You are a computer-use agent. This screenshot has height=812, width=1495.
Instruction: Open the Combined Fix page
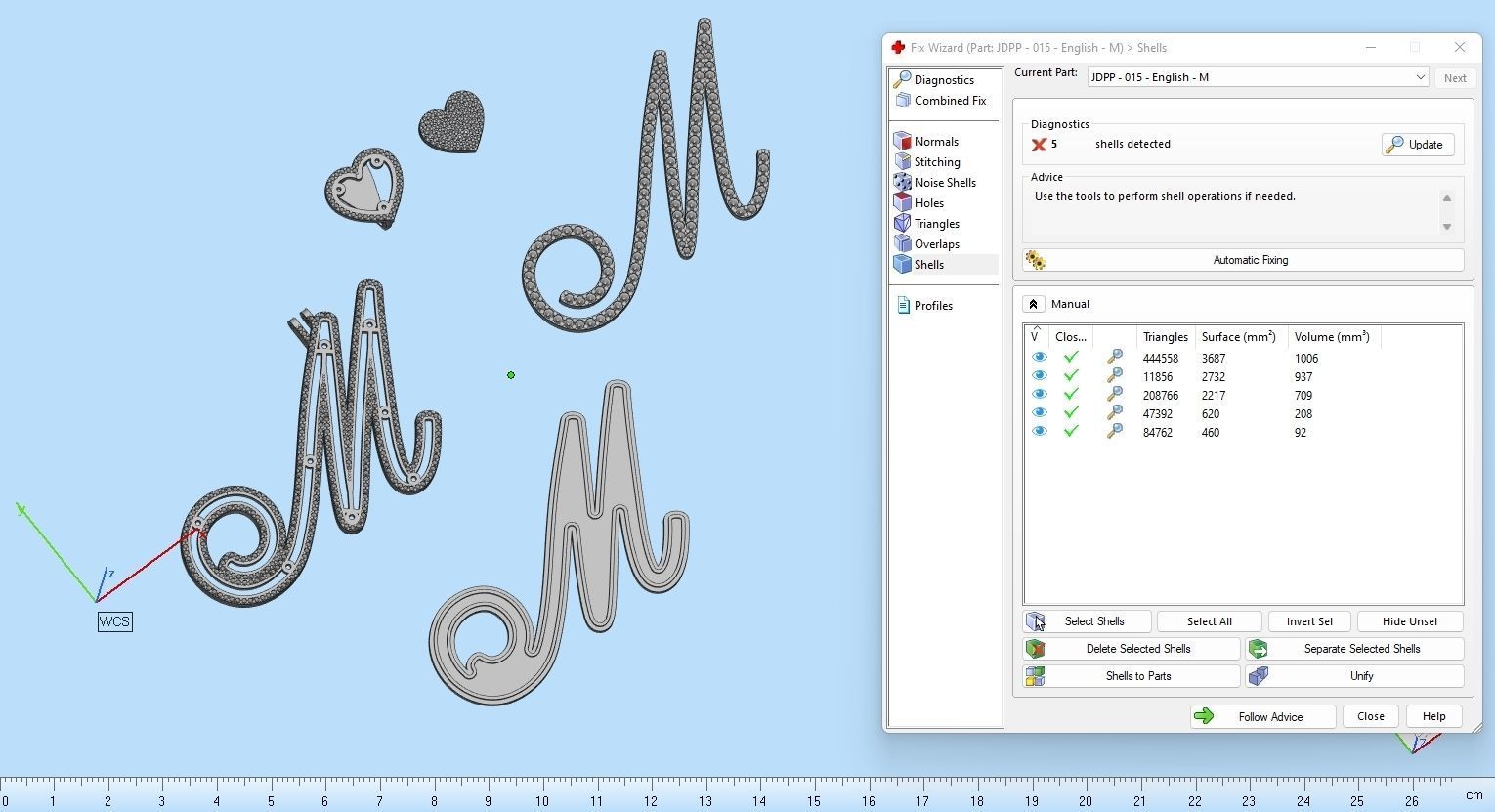[x=940, y=101]
